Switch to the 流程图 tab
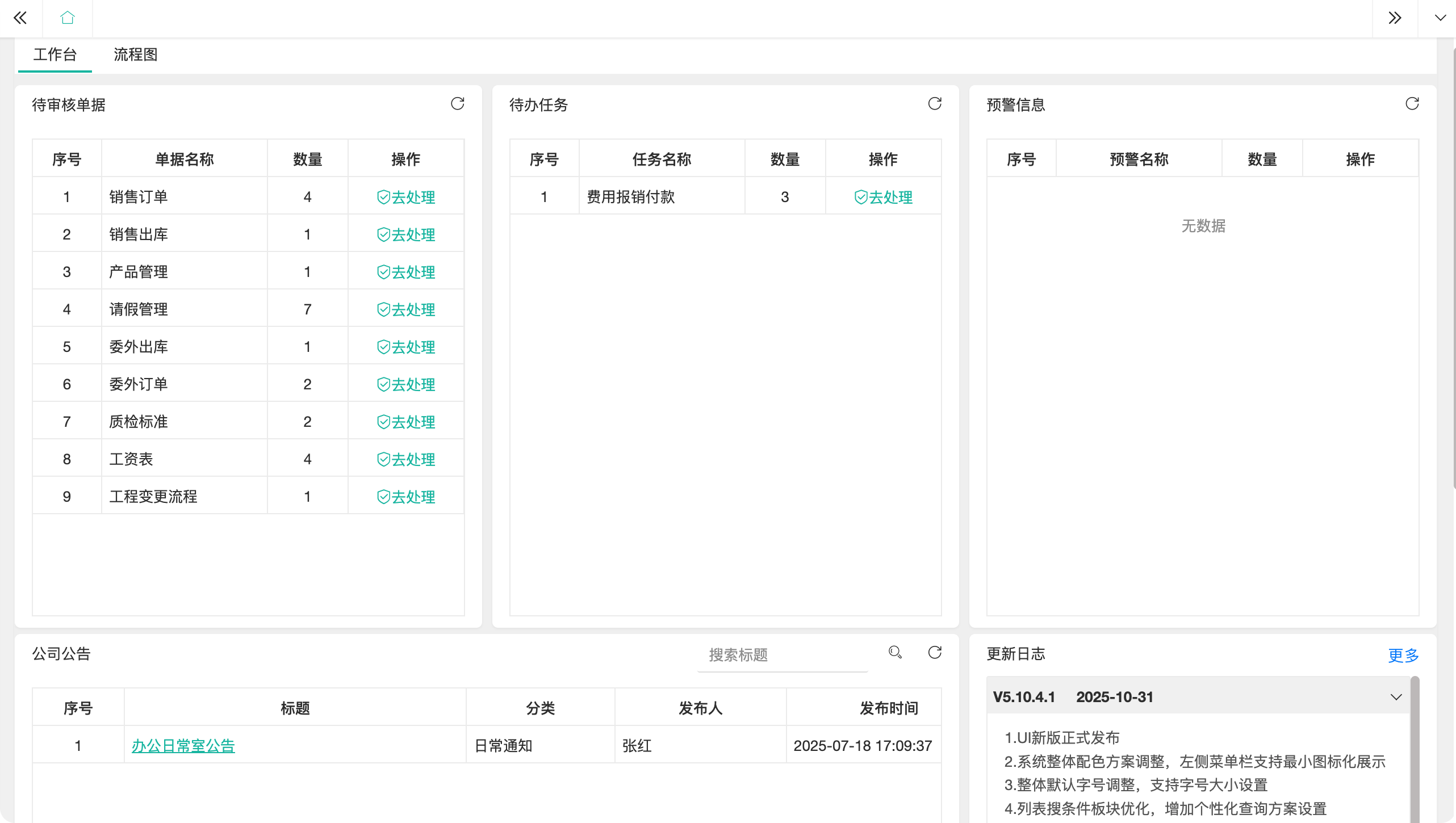This screenshot has width=1456, height=823. click(x=135, y=55)
